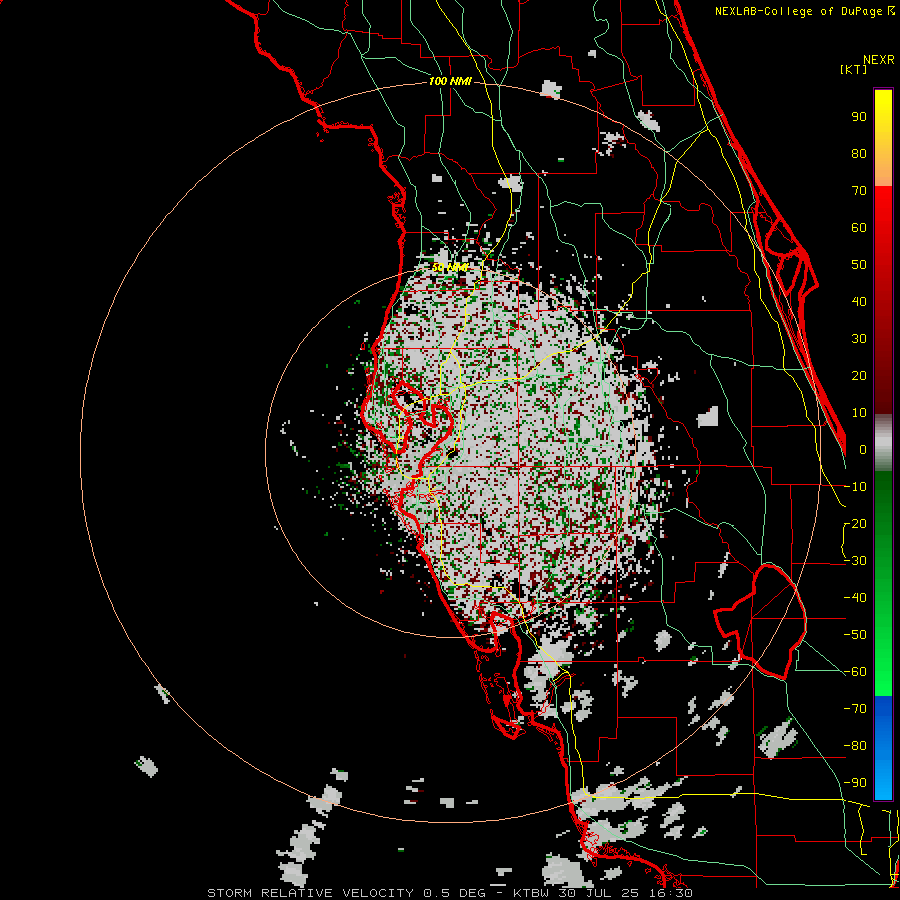Image resolution: width=900 pixels, height=900 pixels.
Task: Click the 16:30 time stamp in the caption
Action: tap(672, 893)
